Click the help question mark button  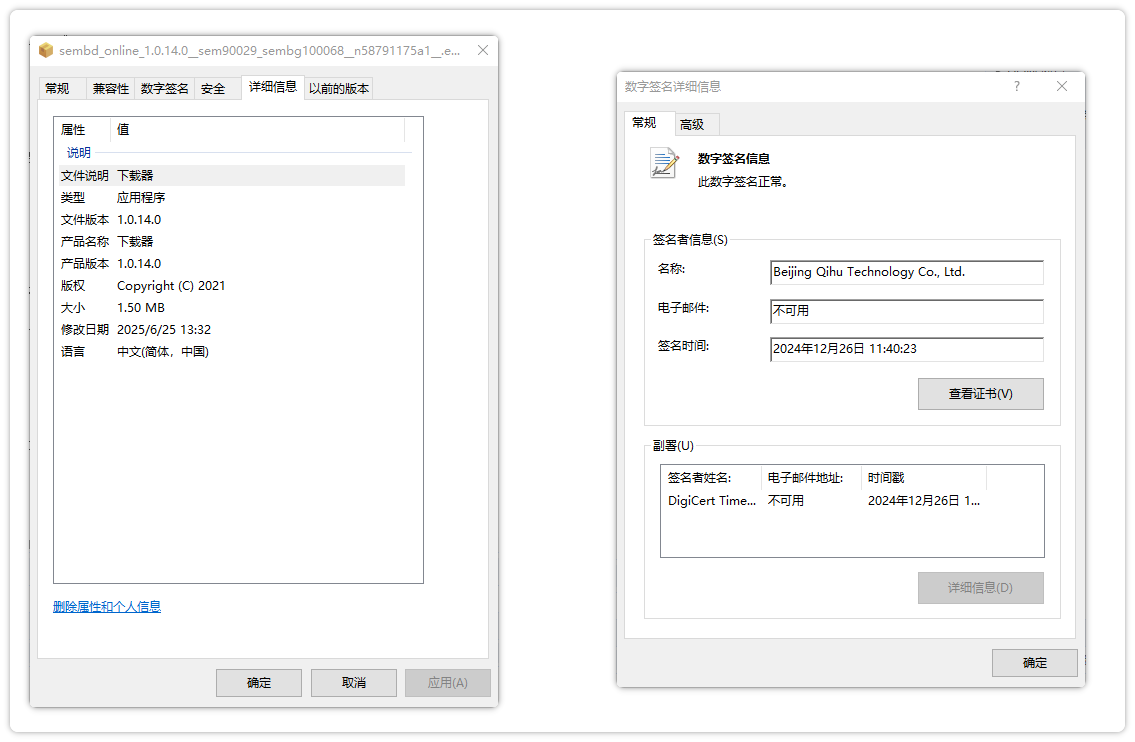[x=1017, y=87]
